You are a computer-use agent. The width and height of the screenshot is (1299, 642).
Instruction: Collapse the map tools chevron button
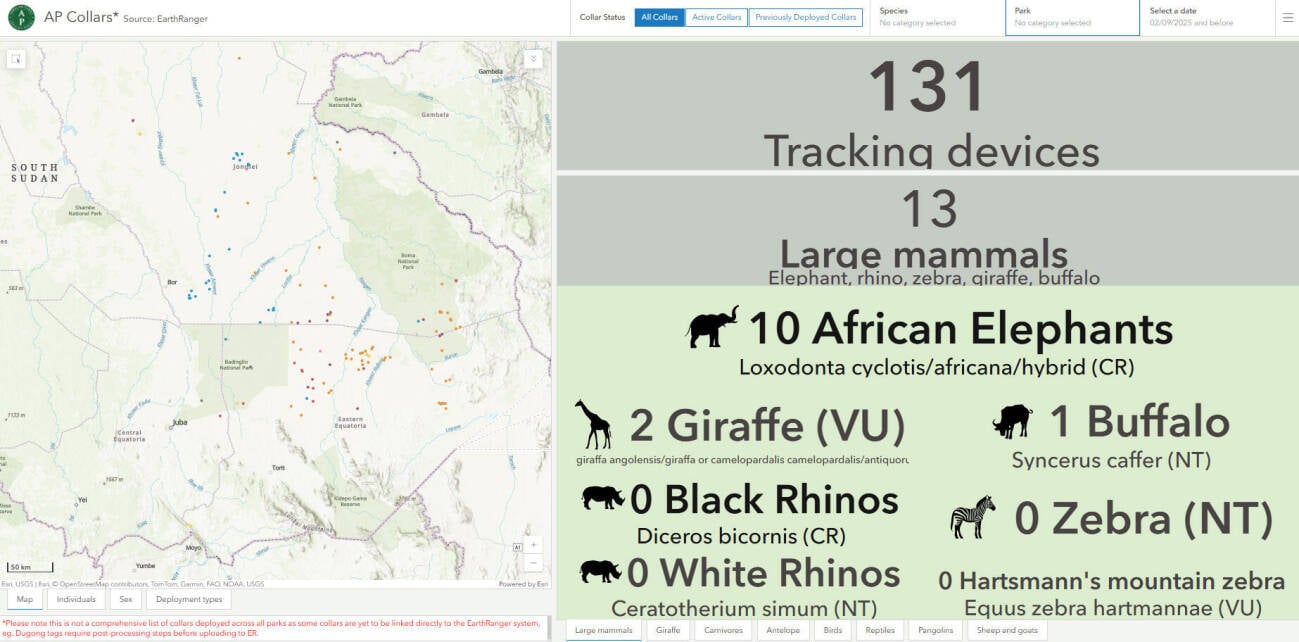534,59
